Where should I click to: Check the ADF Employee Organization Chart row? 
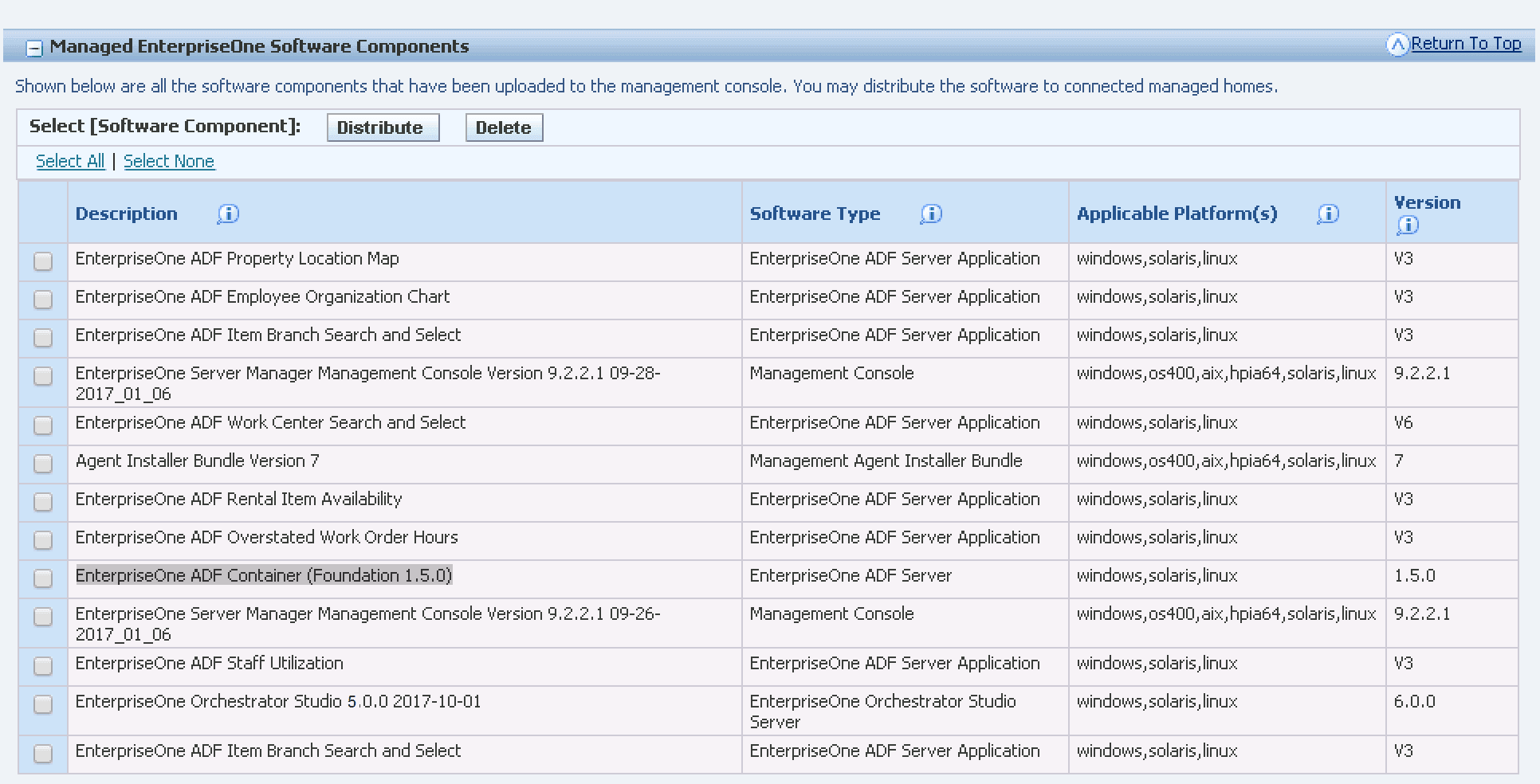click(x=43, y=300)
